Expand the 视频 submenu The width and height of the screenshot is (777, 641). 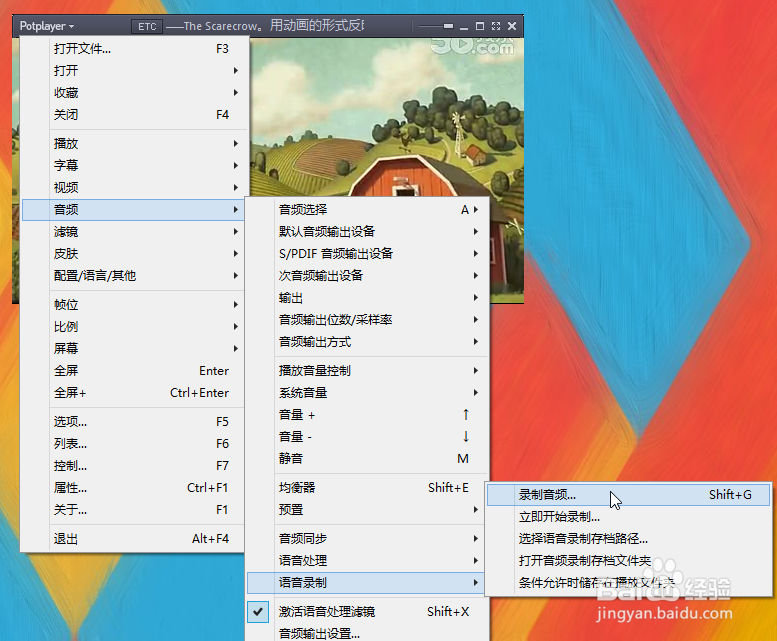click(133, 187)
